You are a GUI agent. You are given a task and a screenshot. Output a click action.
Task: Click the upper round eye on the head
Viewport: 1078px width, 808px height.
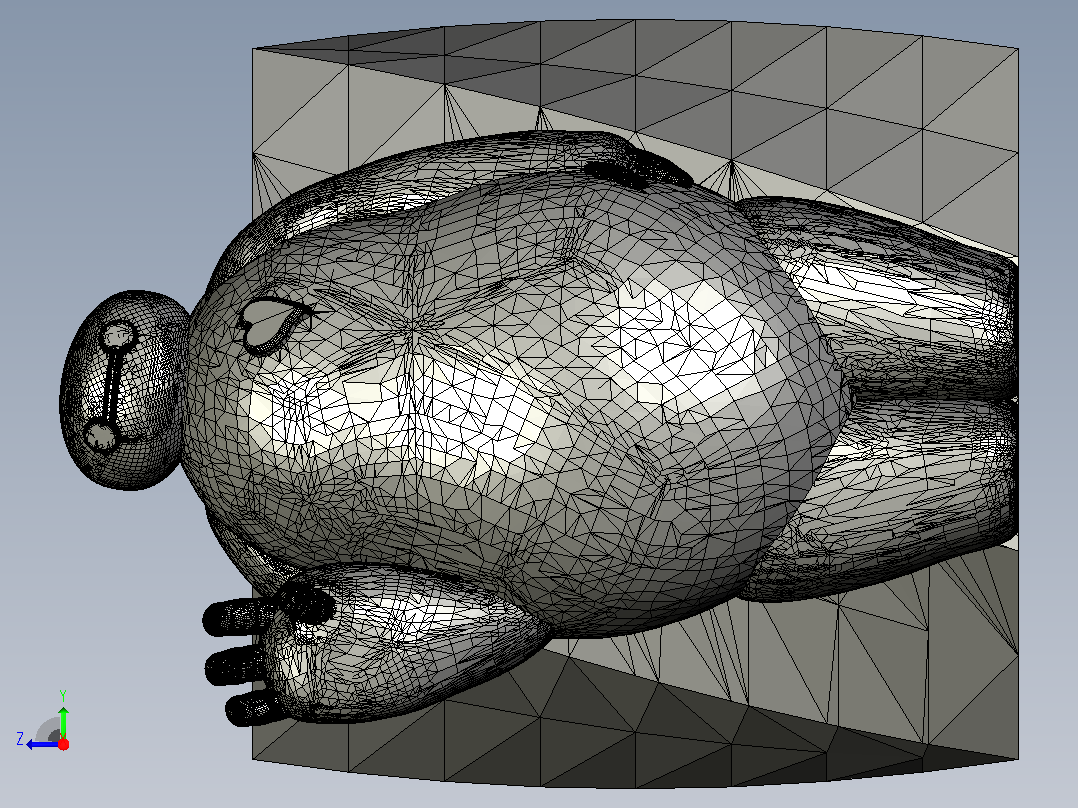click(x=118, y=336)
